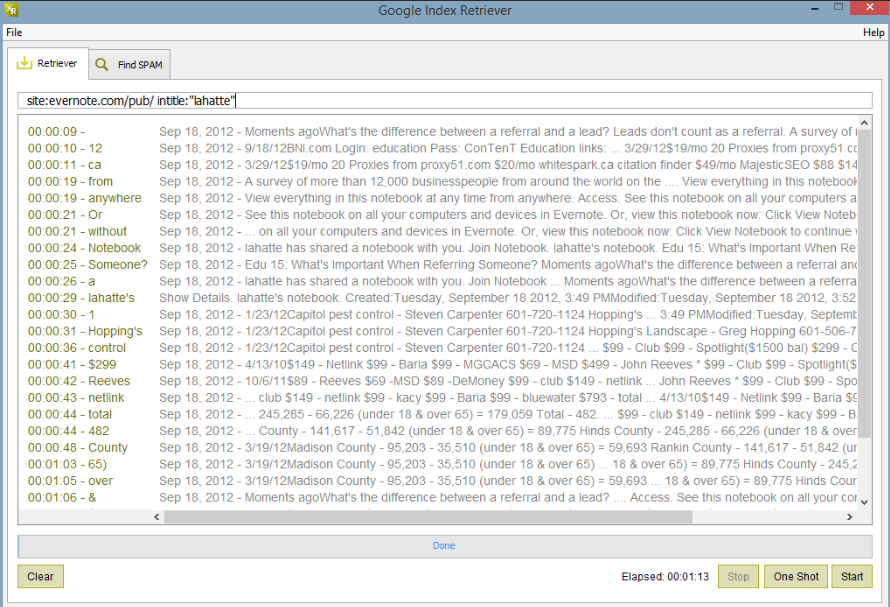This screenshot has height=607, width=890.
Task: Click the horizontal scrollbar left arrow
Action: pyautogui.click(x=157, y=517)
